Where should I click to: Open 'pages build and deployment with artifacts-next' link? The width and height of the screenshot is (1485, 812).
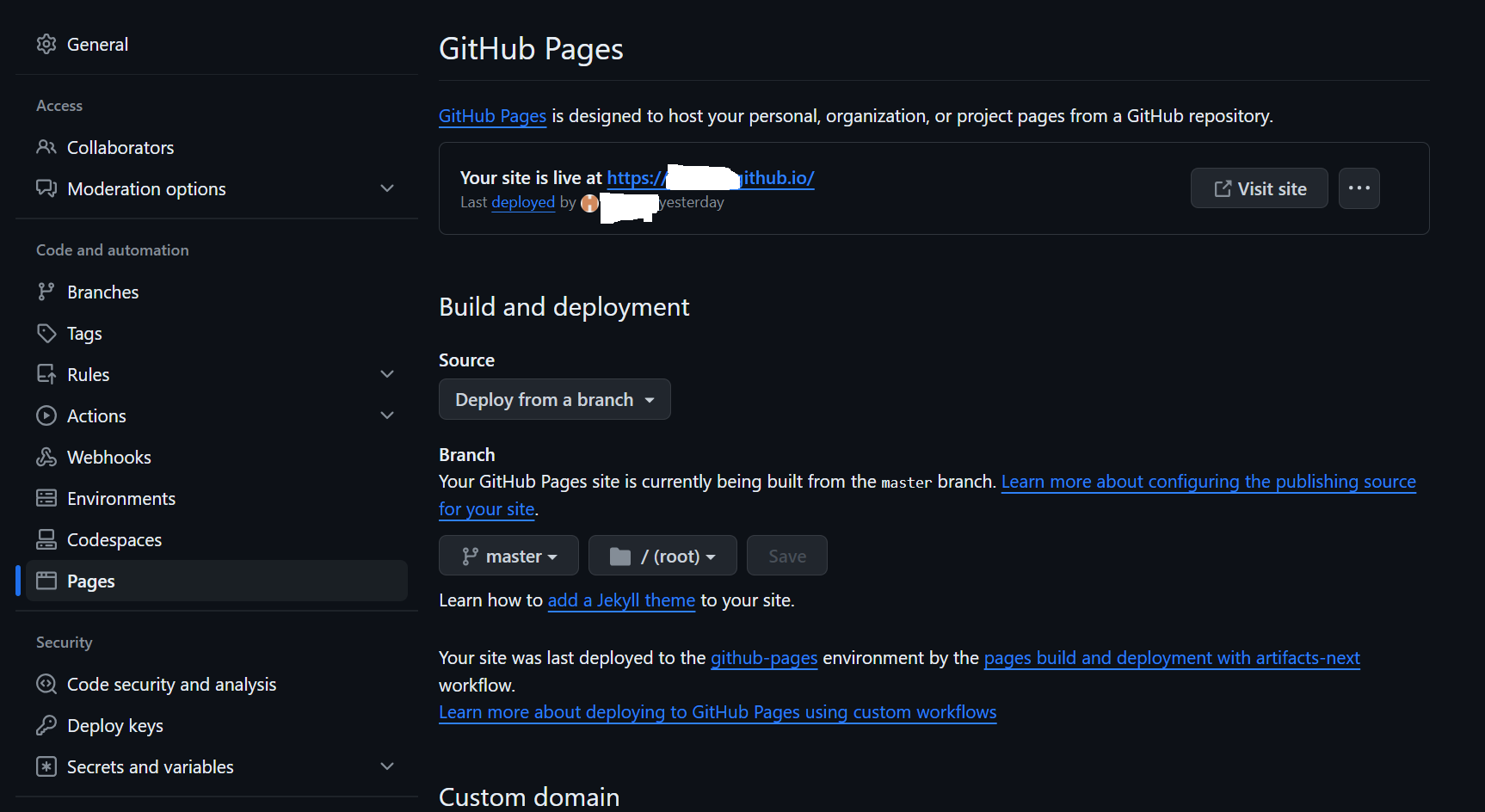pos(1172,658)
